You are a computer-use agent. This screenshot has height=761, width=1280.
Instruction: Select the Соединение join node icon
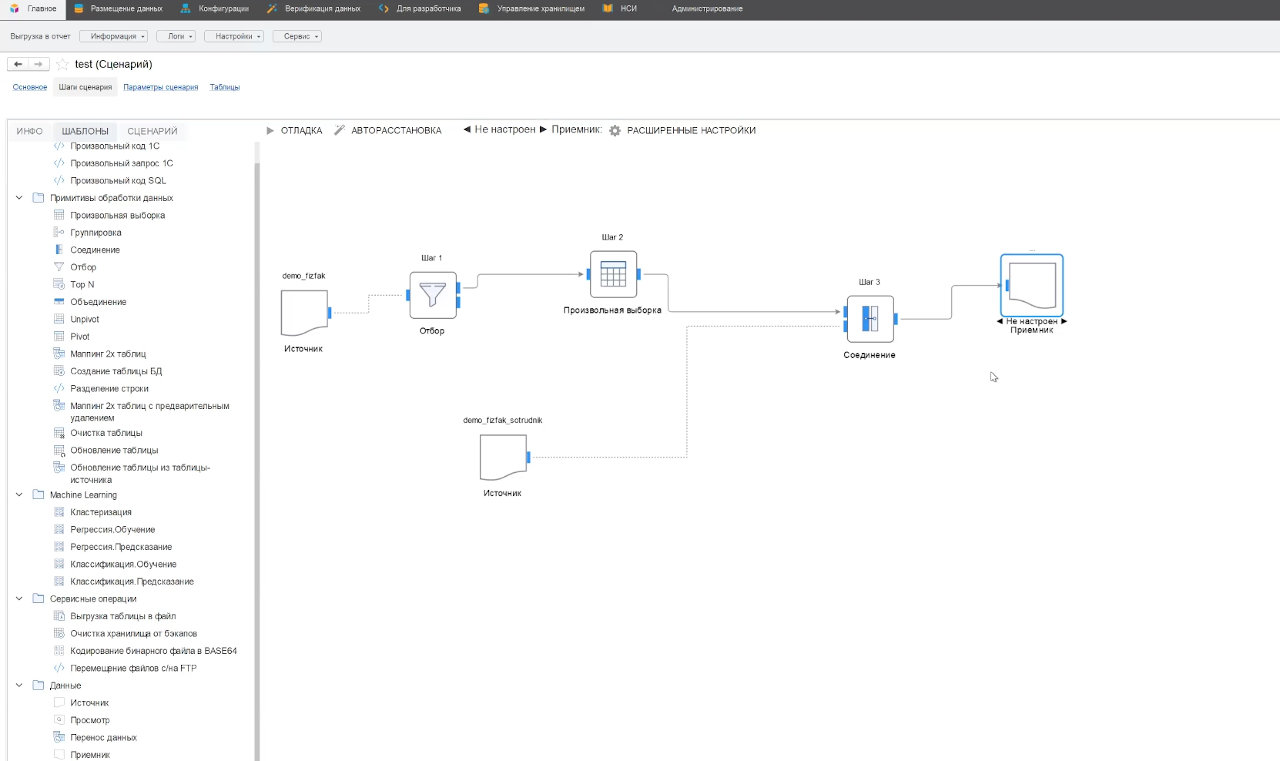pyautogui.click(x=870, y=319)
